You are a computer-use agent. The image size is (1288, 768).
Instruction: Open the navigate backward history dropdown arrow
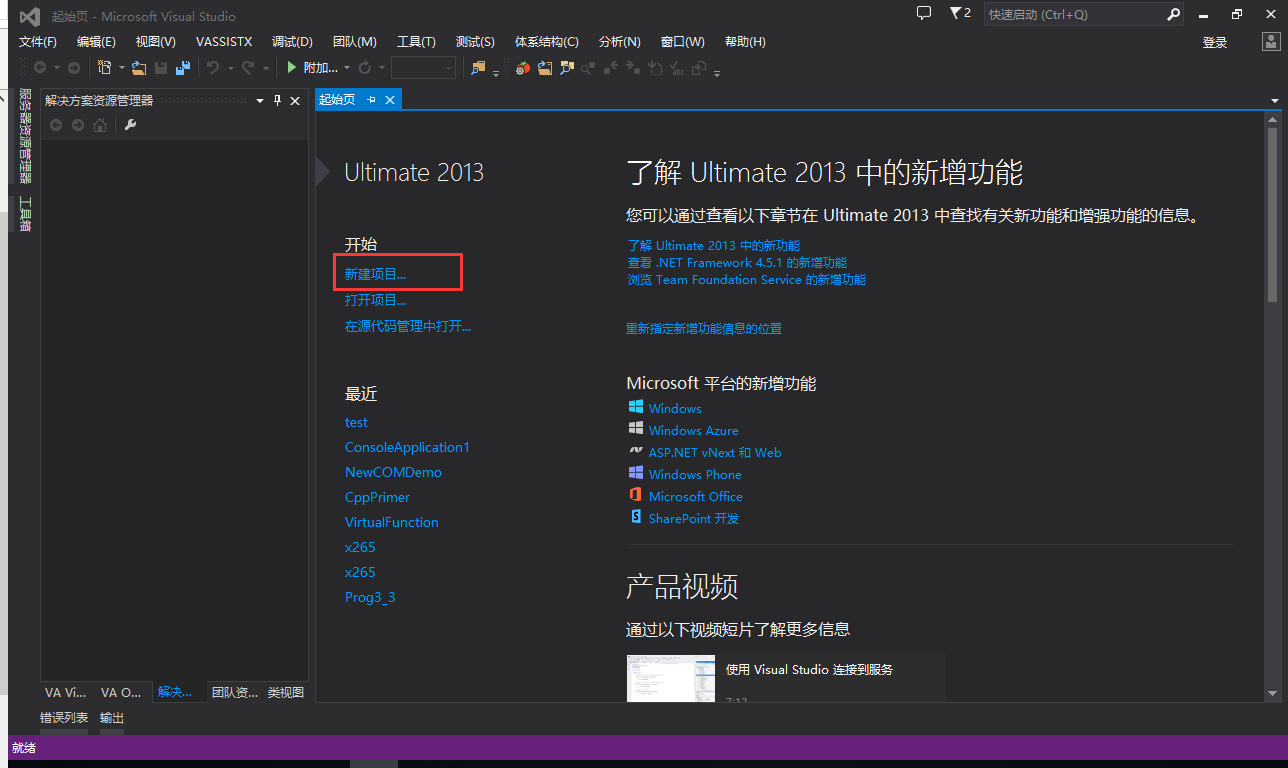coord(57,67)
